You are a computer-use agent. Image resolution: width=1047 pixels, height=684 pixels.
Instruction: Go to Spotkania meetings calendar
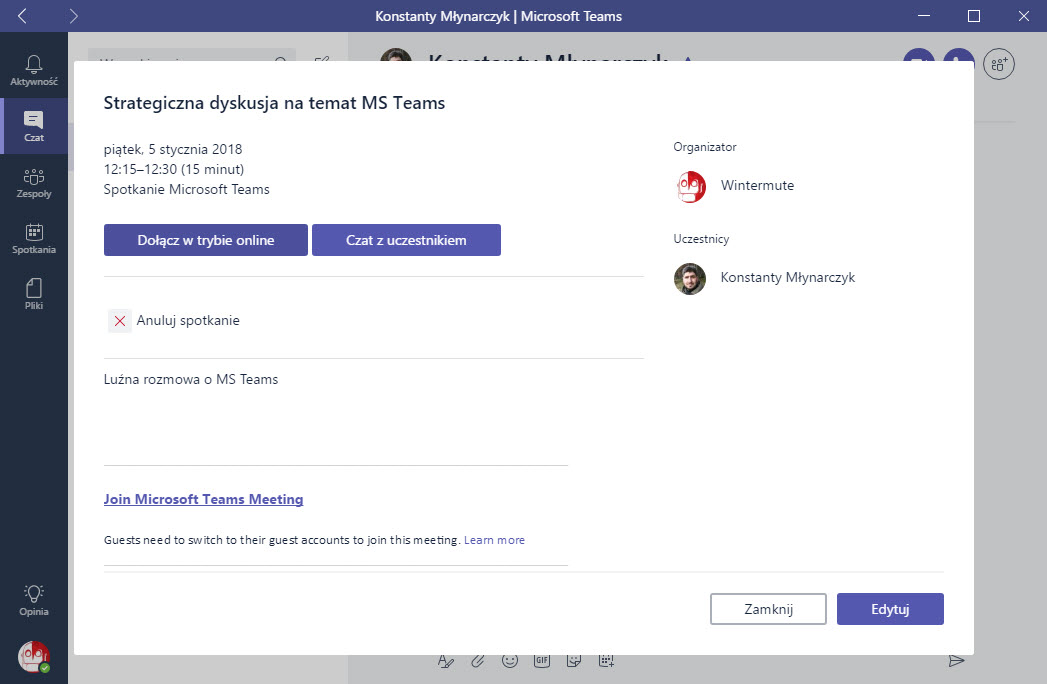pyautogui.click(x=33, y=238)
